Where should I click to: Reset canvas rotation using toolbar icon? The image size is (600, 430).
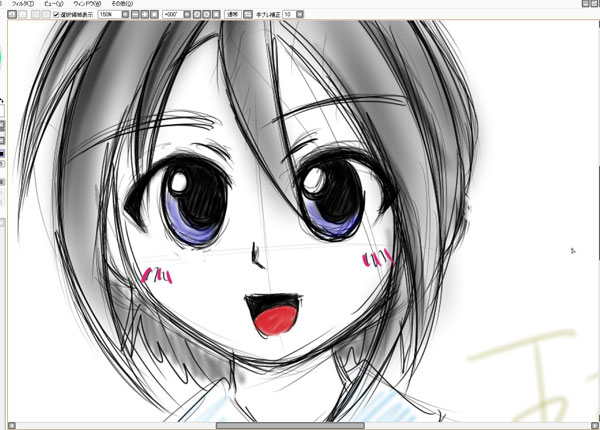(x=218, y=15)
